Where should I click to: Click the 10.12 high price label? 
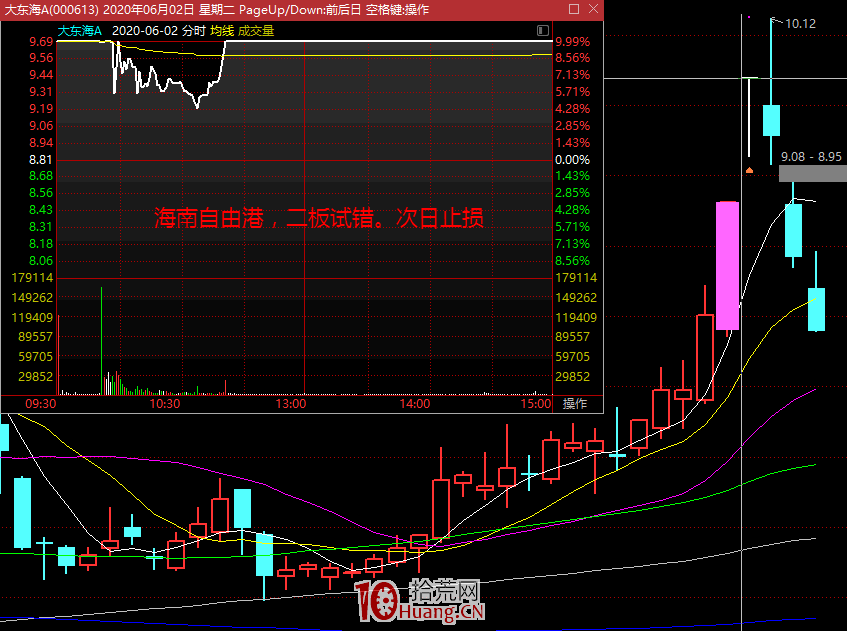tap(800, 24)
